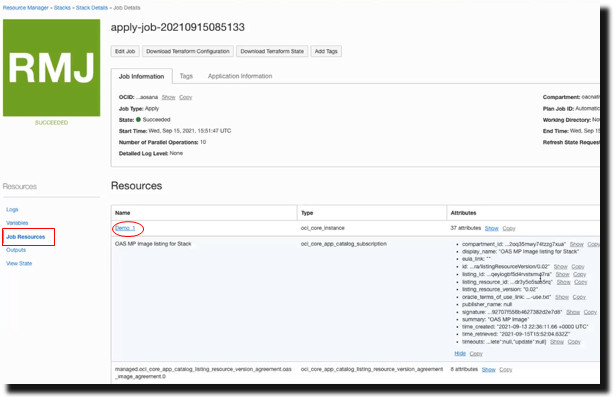
Task: Copy the timeouts value
Action: point(574,342)
